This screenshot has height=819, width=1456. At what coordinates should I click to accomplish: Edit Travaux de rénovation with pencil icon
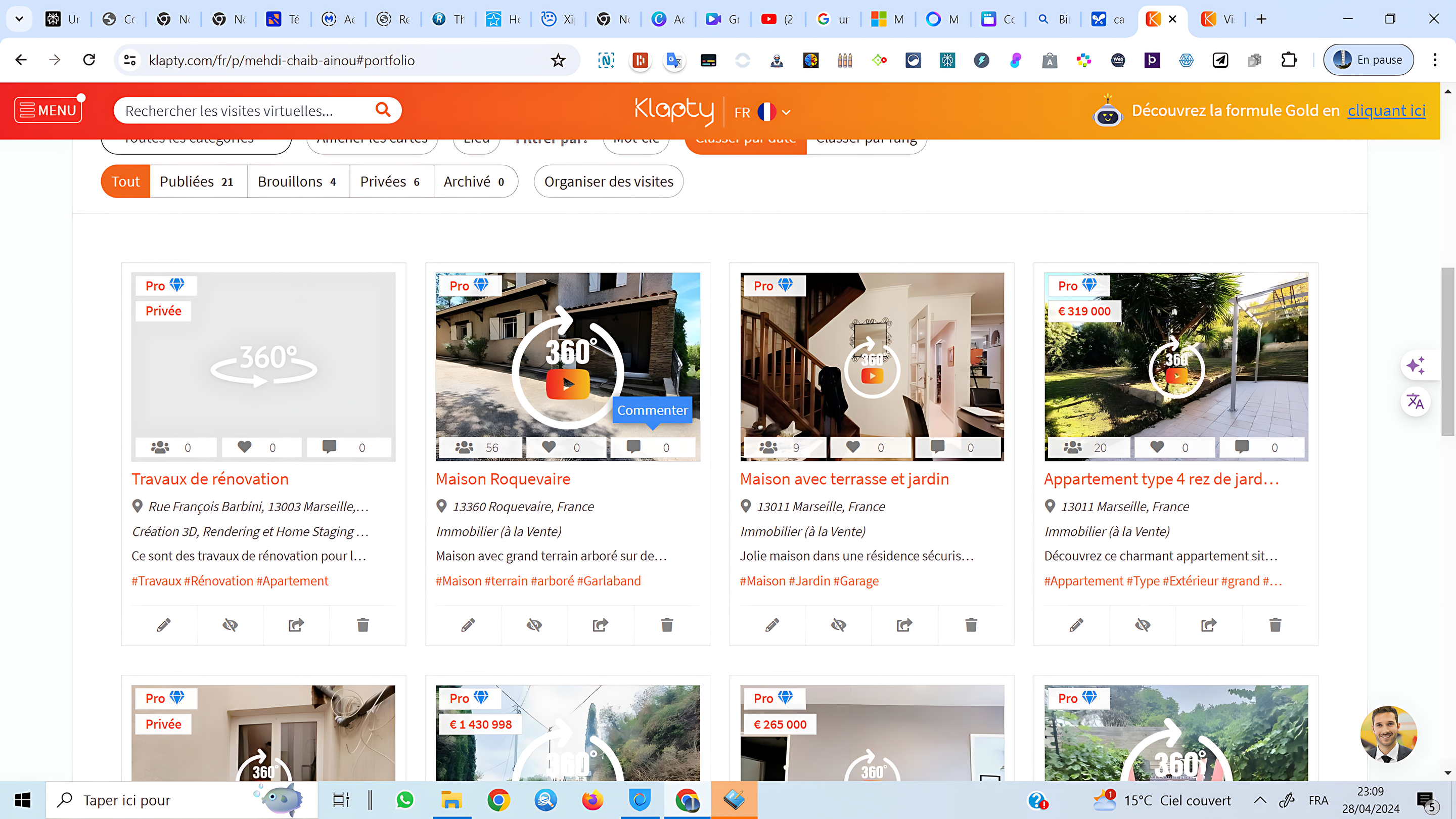click(x=164, y=624)
